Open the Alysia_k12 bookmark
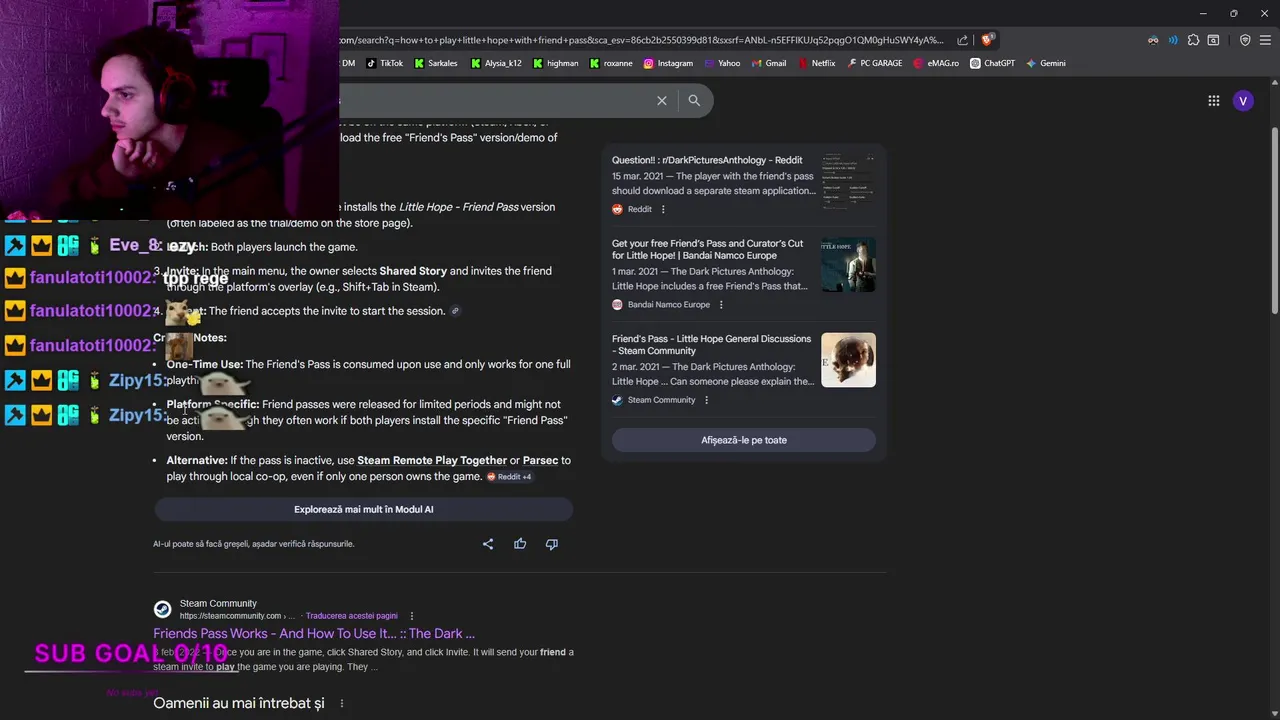The height and width of the screenshot is (720, 1280). (x=494, y=63)
